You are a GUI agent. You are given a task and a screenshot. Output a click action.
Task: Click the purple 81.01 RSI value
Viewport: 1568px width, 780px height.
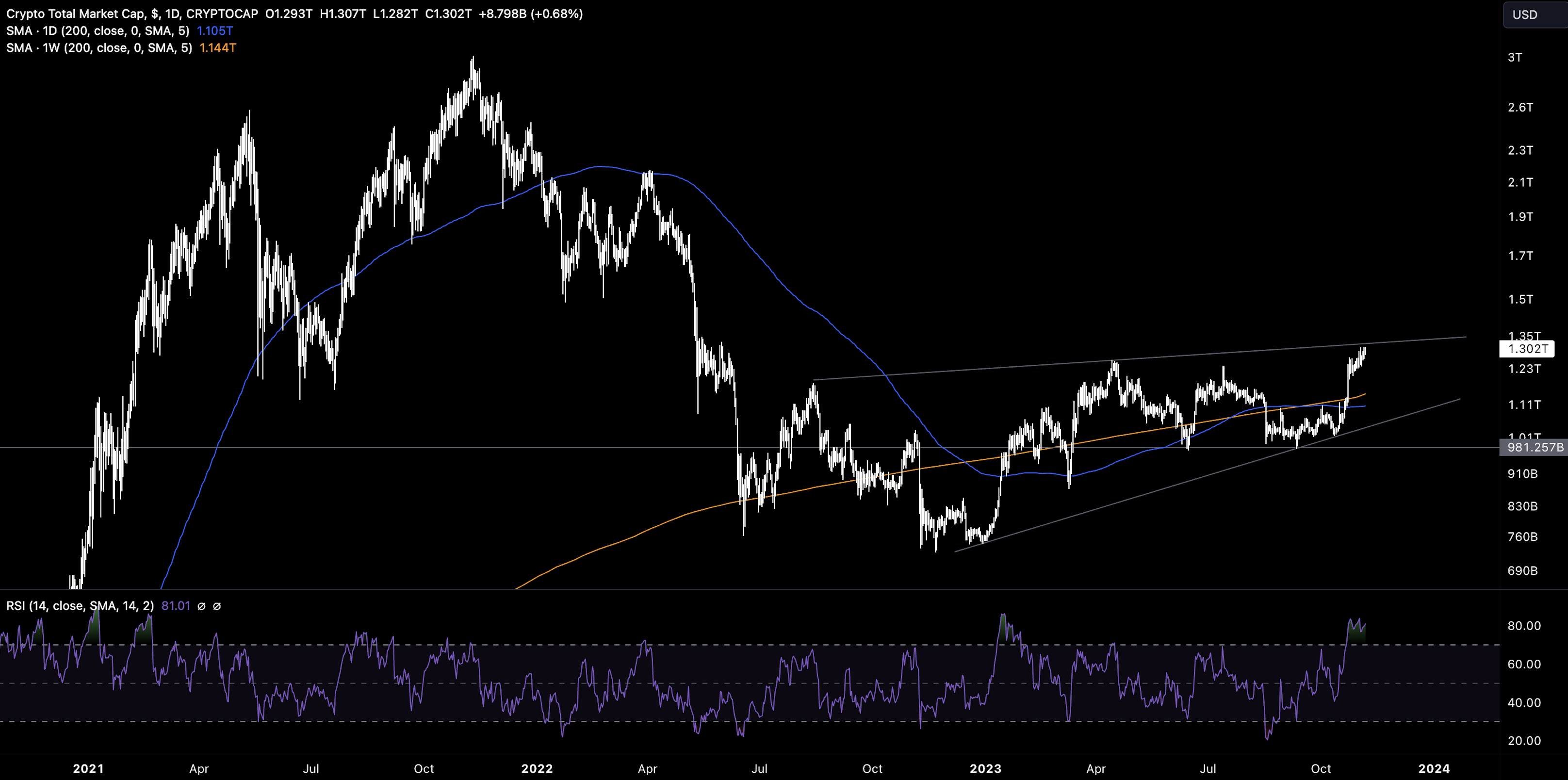coord(175,605)
